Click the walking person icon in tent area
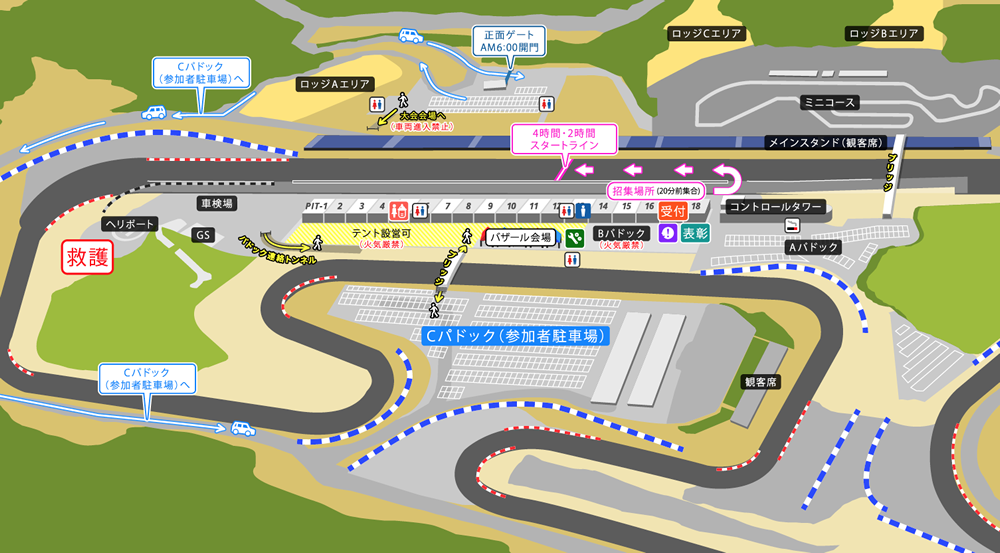1000x553 pixels. tap(317, 241)
